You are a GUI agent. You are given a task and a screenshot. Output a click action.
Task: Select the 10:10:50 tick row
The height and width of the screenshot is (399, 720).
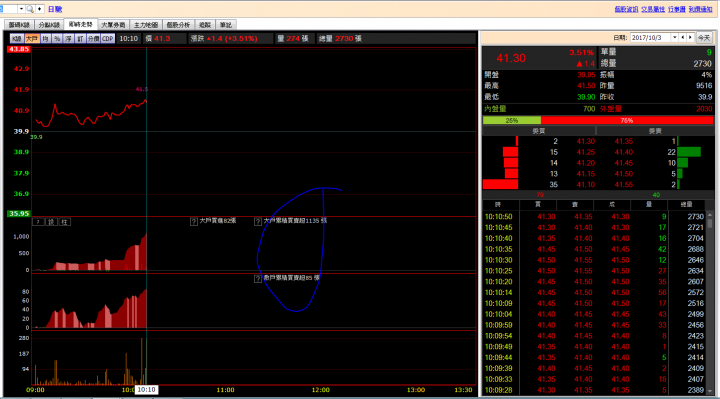[x=594, y=217]
